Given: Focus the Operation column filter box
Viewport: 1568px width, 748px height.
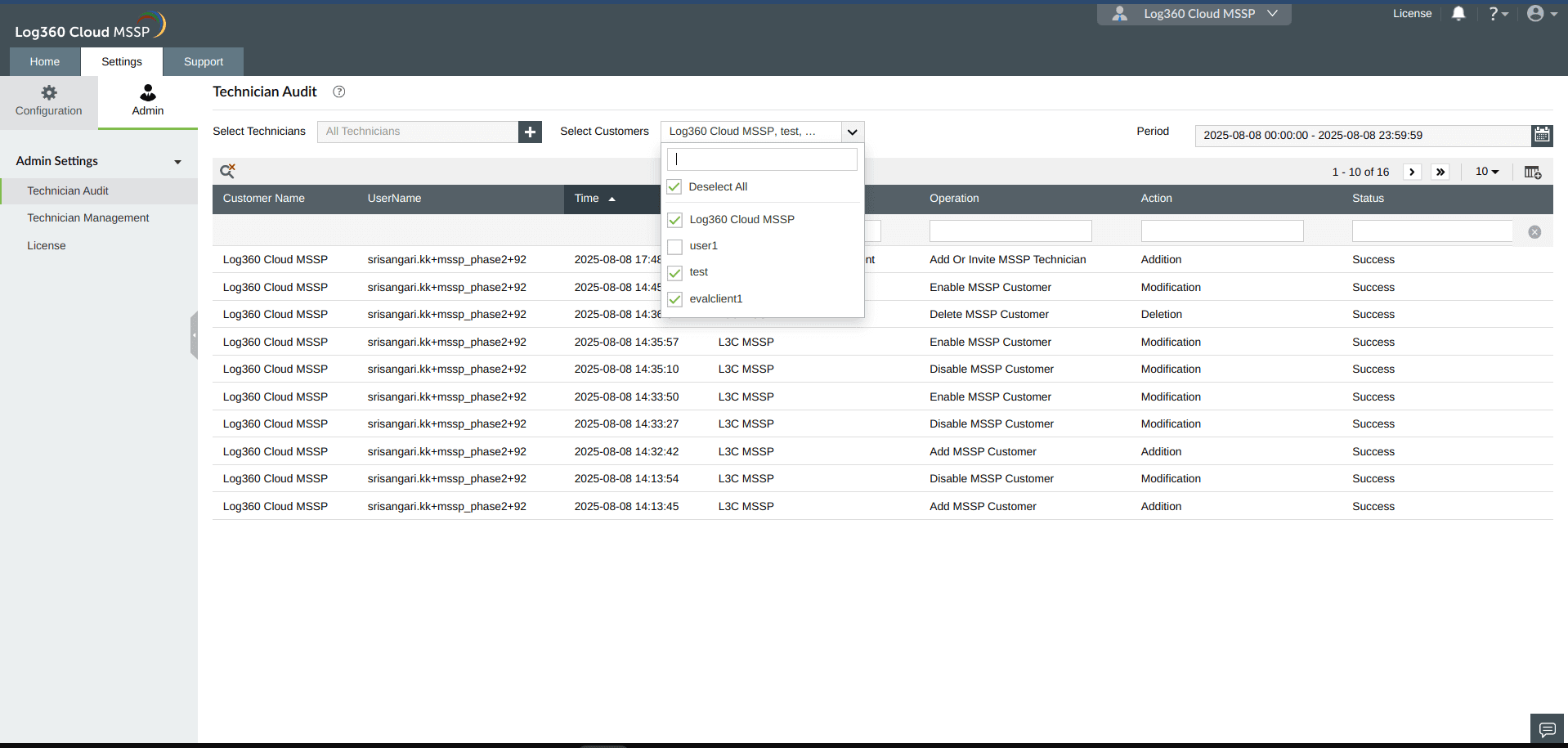Looking at the screenshot, I should click(x=1010, y=231).
